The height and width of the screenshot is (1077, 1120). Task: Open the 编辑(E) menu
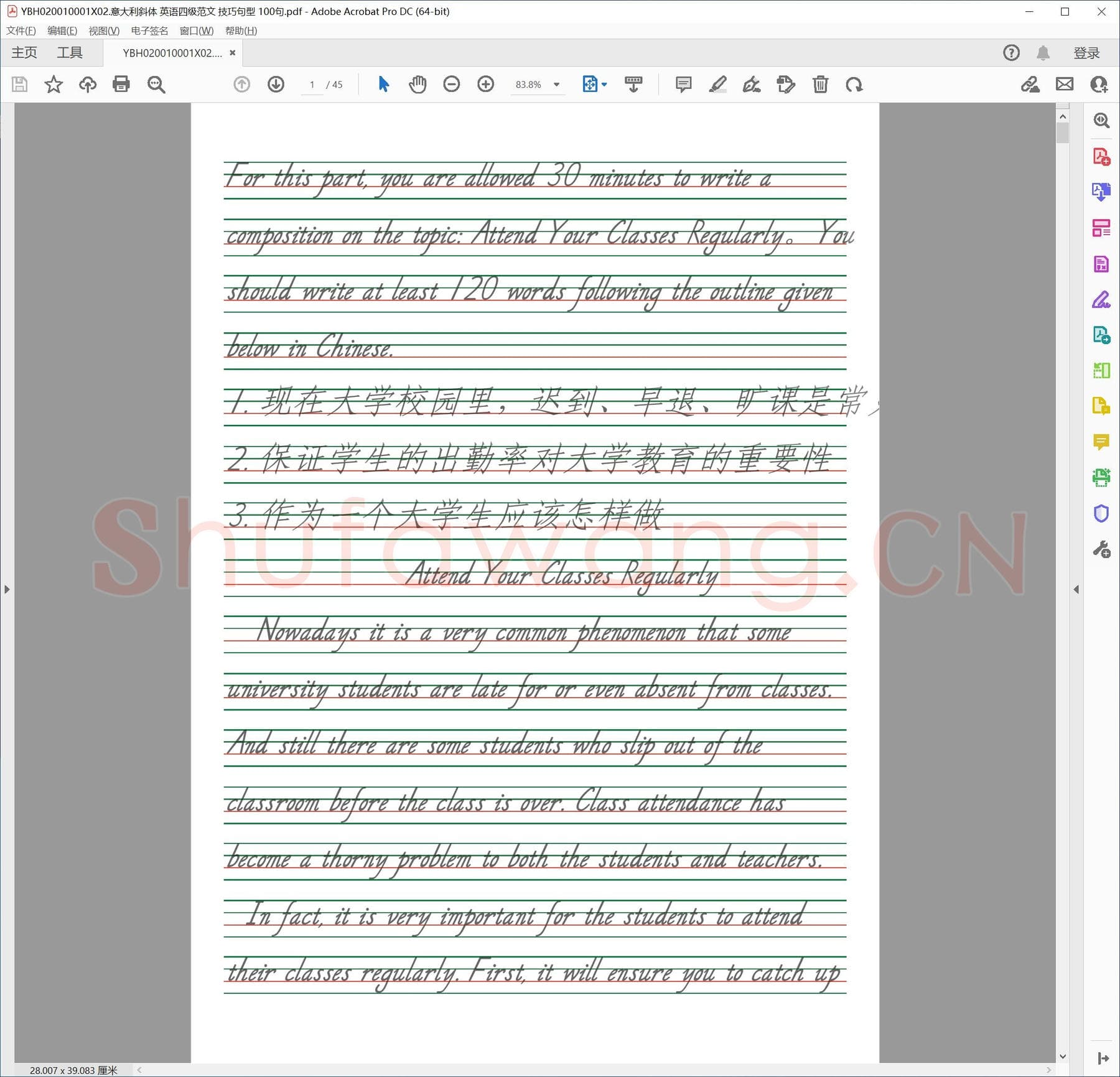[x=62, y=30]
